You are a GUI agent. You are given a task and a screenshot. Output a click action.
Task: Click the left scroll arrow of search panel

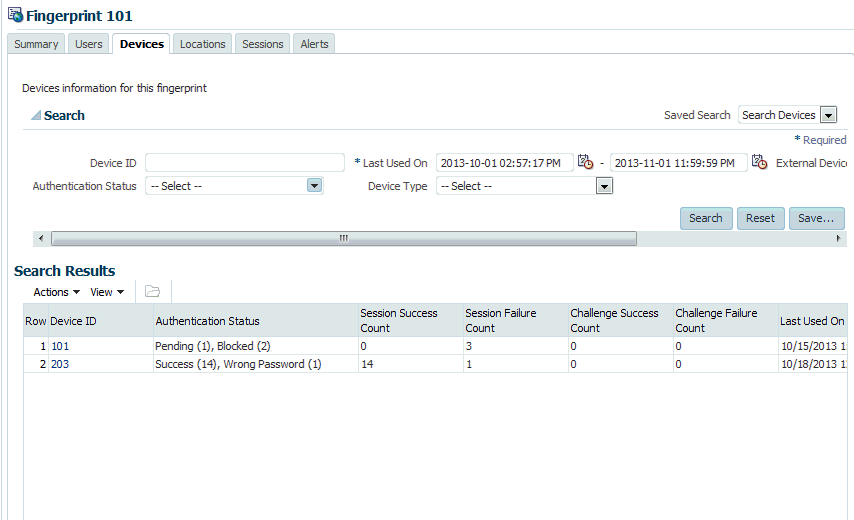pos(41,238)
